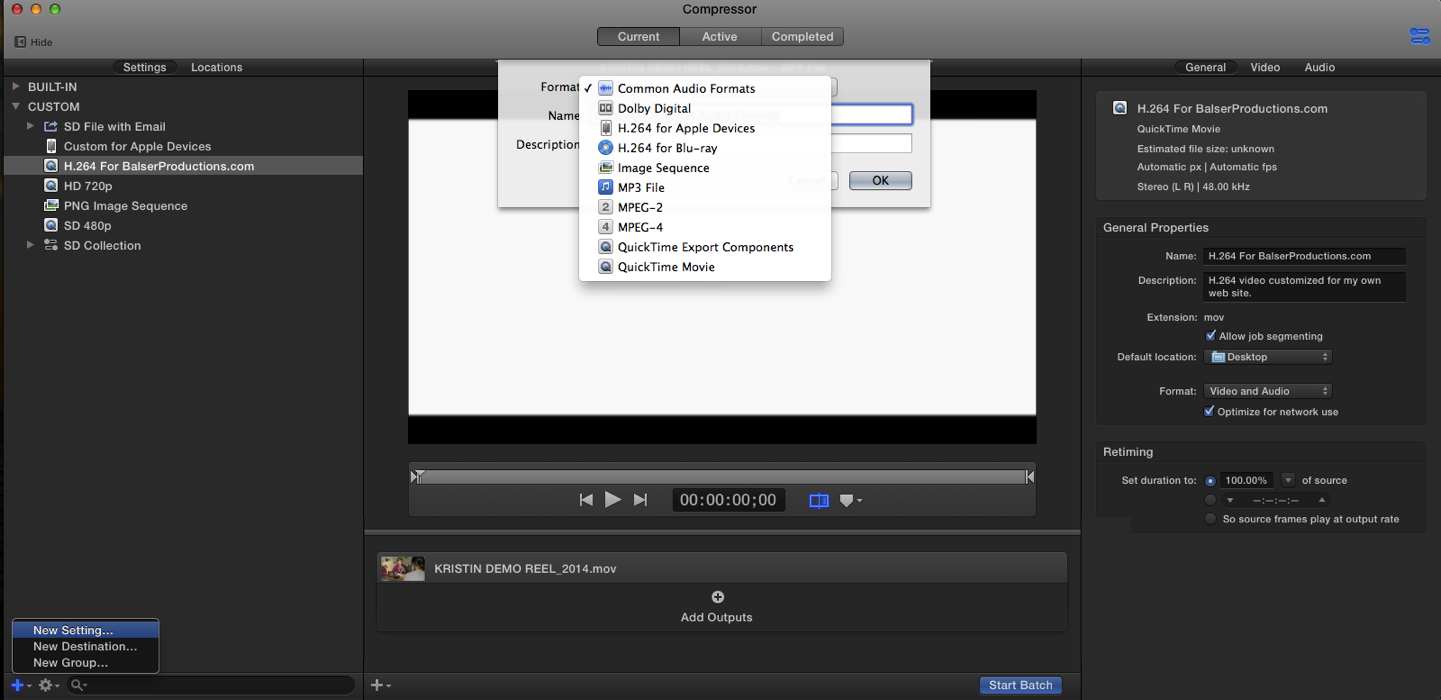The width and height of the screenshot is (1441, 700).
Task: Select KRISTIN DEMO REEL_2014.mov thumbnail
Action: click(x=402, y=568)
